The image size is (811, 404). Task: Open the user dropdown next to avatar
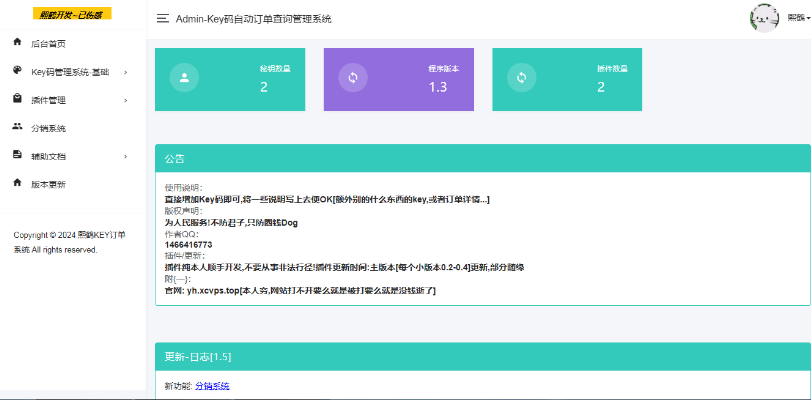coord(799,18)
